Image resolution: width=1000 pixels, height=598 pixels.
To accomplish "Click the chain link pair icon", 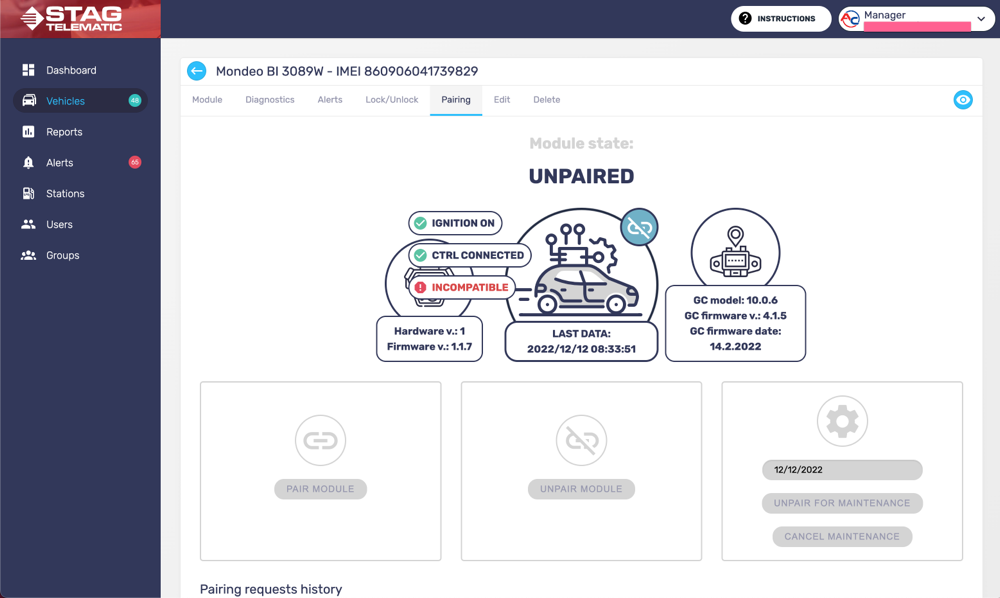I will pyautogui.click(x=320, y=440).
